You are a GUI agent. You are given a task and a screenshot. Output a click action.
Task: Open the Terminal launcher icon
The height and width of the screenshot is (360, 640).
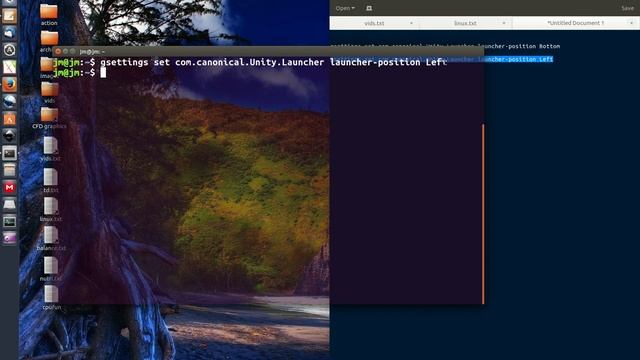[9, 153]
